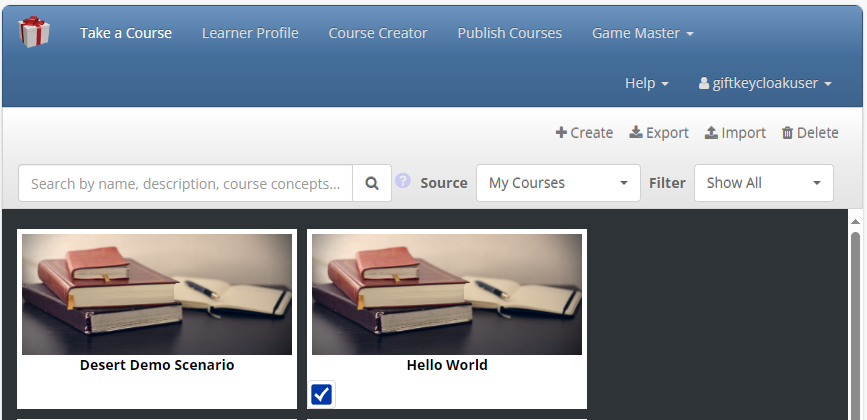Image resolution: width=867 pixels, height=420 pixels.
Task: Click the search help question-mark icon
Action: coord(403,181)
